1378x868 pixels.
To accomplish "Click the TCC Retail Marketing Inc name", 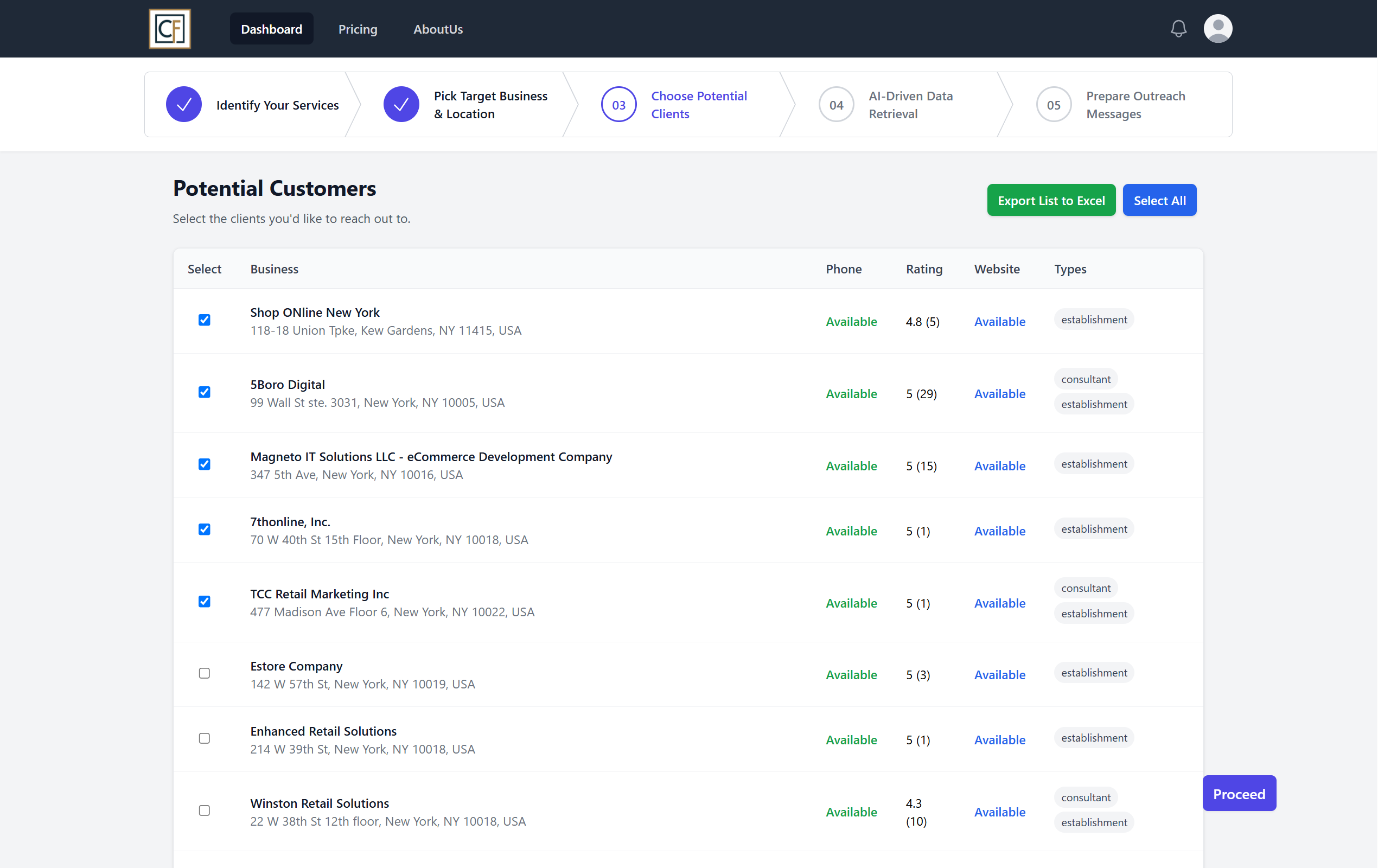I will point(320,594).
